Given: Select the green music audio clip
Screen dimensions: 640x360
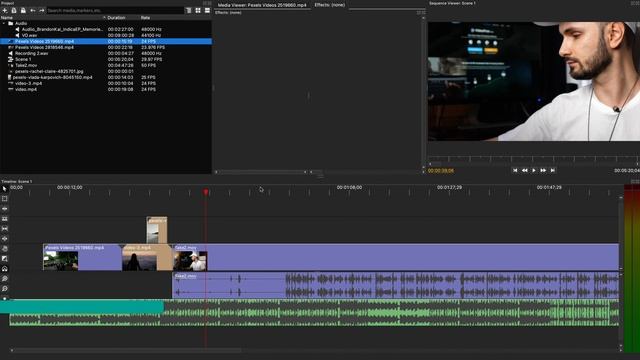Looking at the screenshot, I should coord(314,313).
